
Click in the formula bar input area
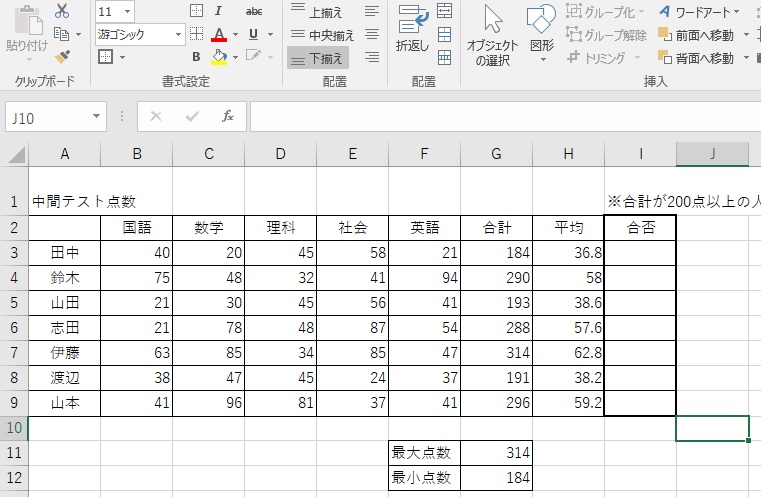(505, 116)
